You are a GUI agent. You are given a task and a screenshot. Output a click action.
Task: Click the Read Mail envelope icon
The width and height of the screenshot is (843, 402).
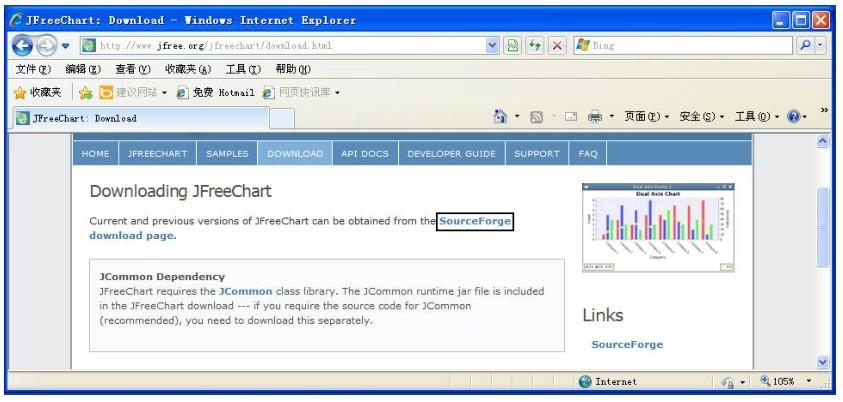click(x=570, y=117)
